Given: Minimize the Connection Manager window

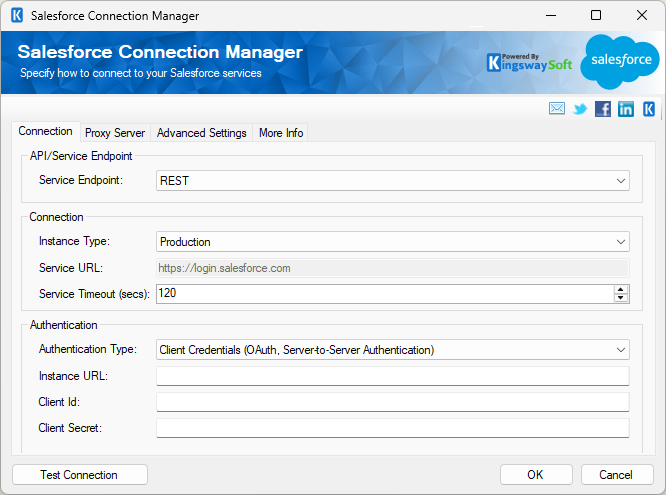Looking at the screenshot, I should point(551,16).
